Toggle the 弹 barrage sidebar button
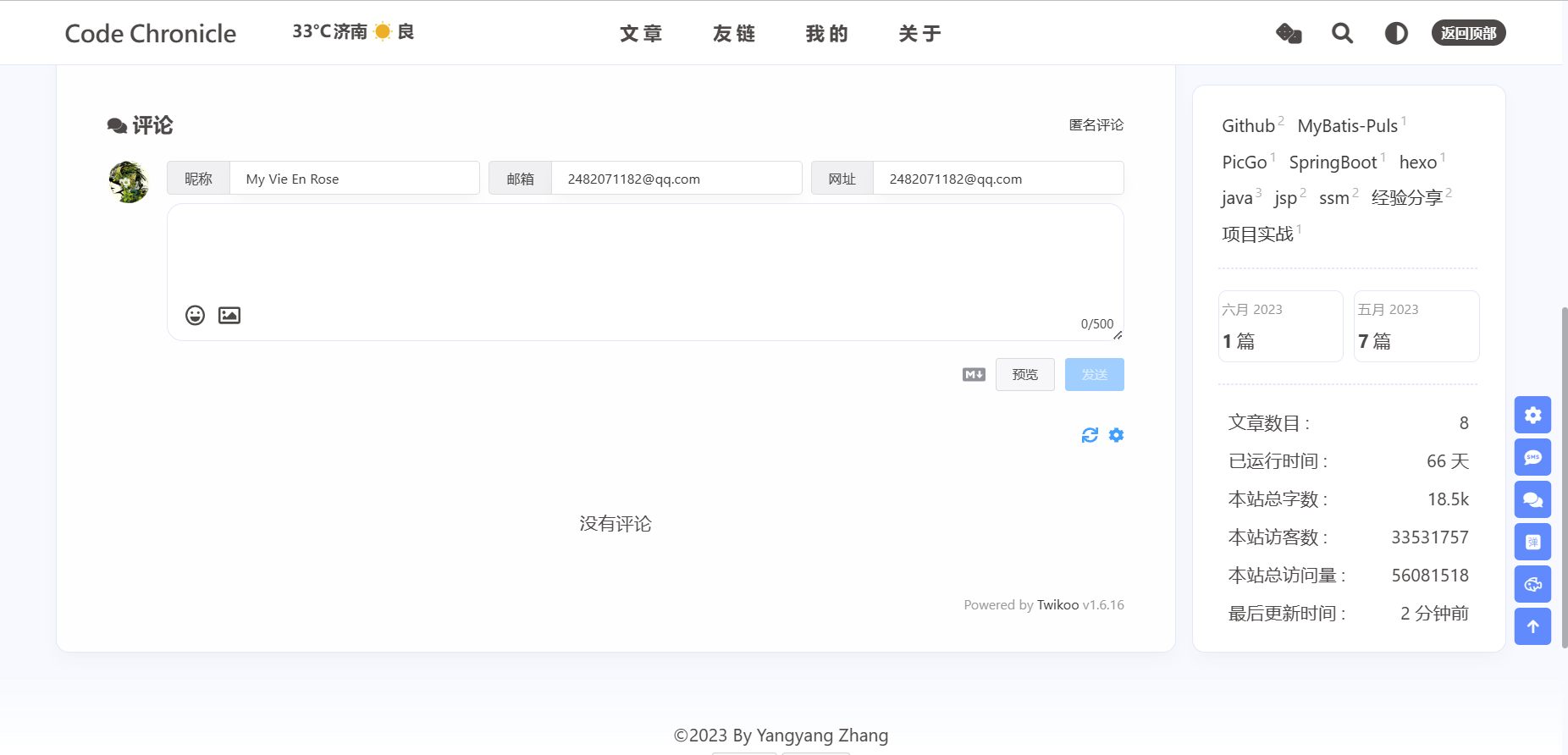 1532,542
